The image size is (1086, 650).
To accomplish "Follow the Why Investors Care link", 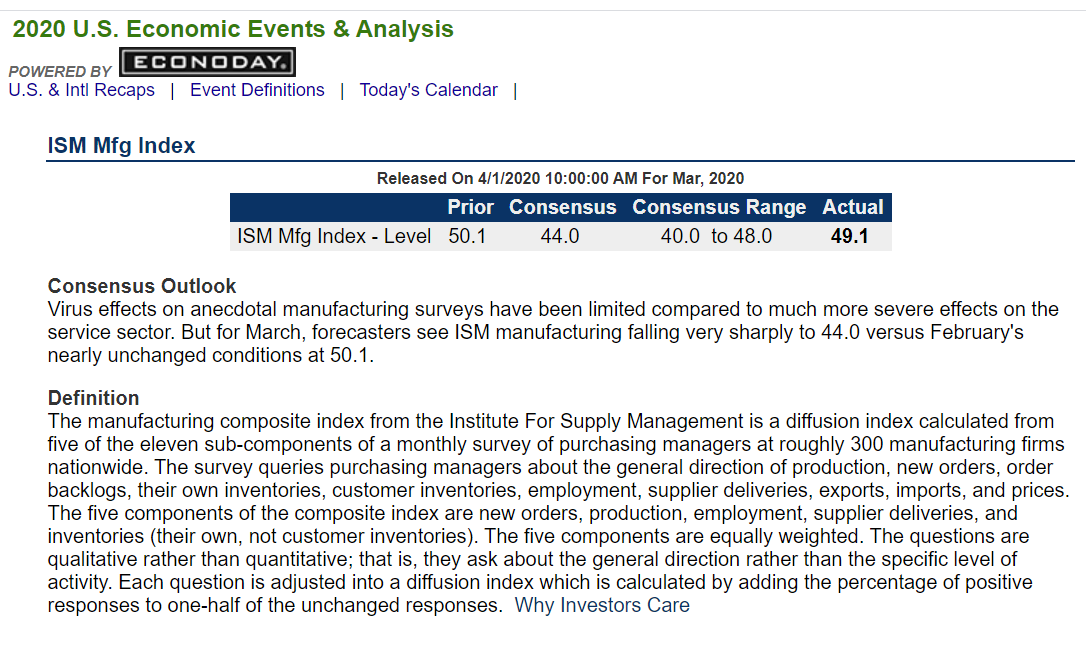I will tap(602, 605).
